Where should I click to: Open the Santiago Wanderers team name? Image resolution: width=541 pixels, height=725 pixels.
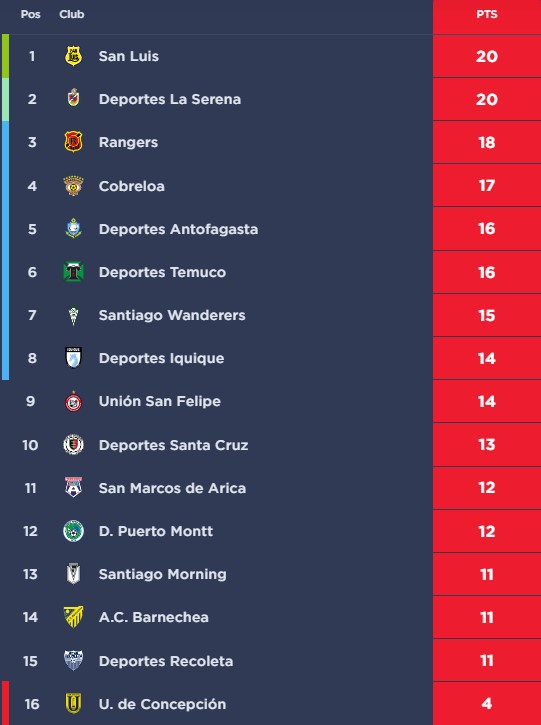(x=172, y=315)
